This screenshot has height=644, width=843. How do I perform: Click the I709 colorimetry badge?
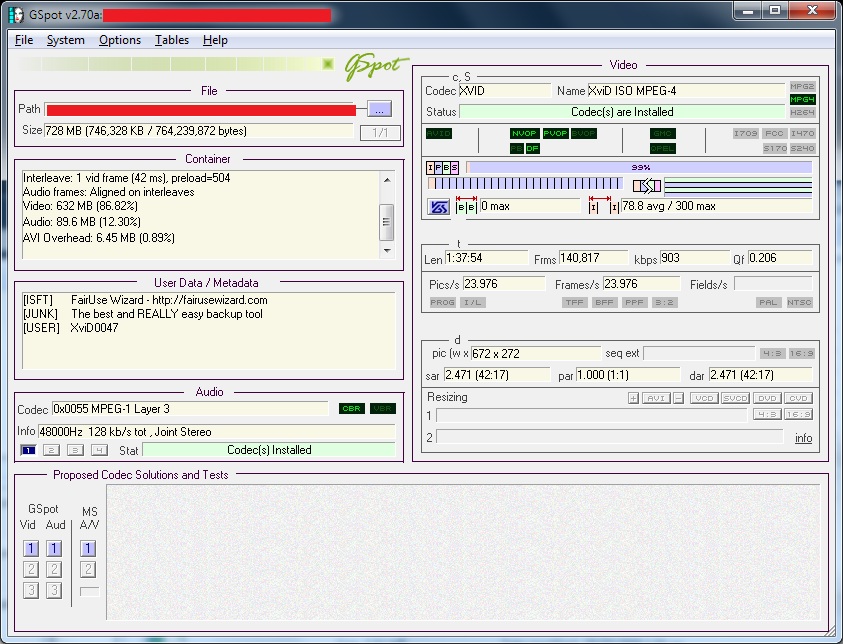point(746,133)
